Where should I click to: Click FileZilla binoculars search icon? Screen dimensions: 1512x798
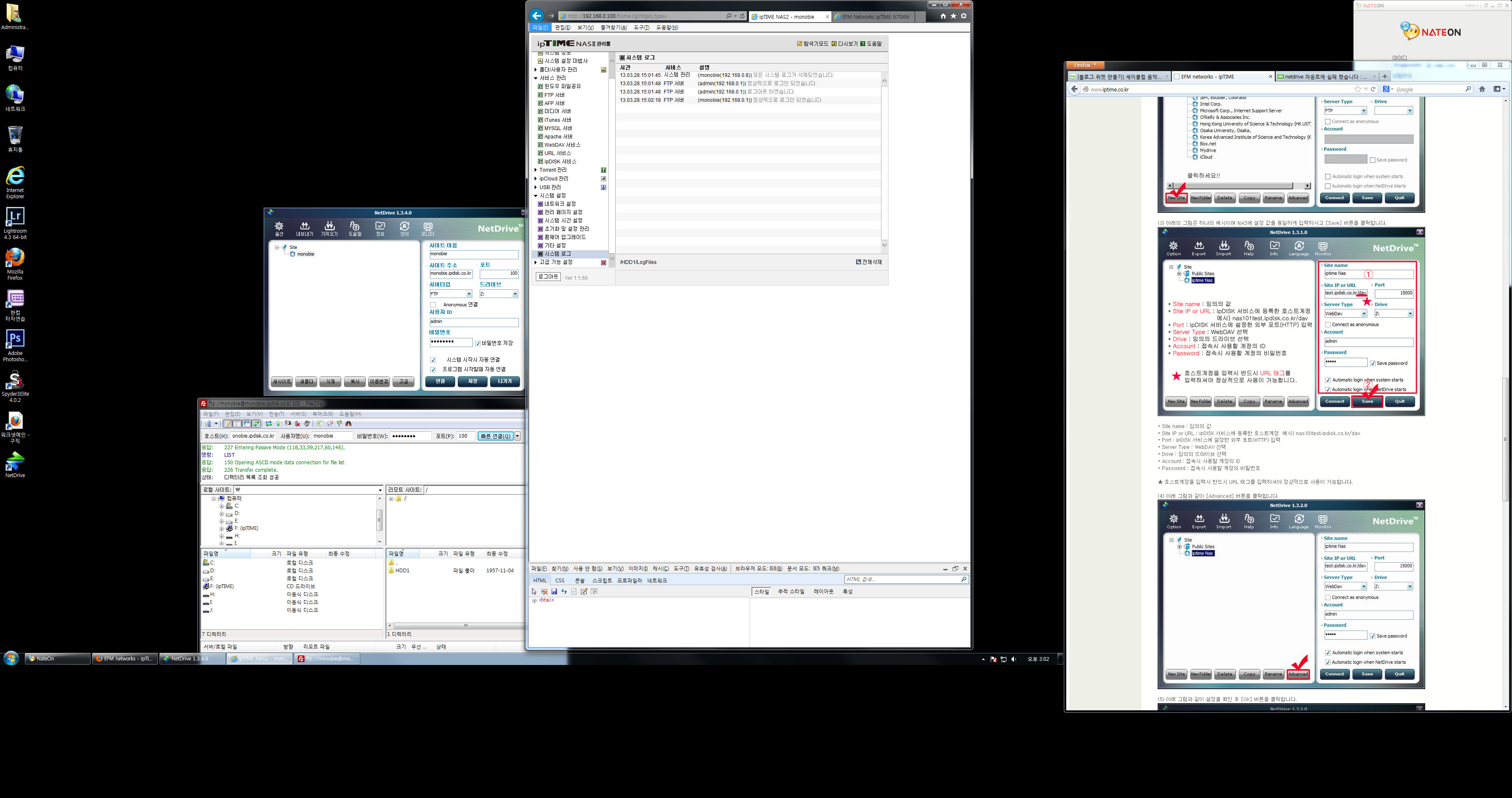click(349, 424)
